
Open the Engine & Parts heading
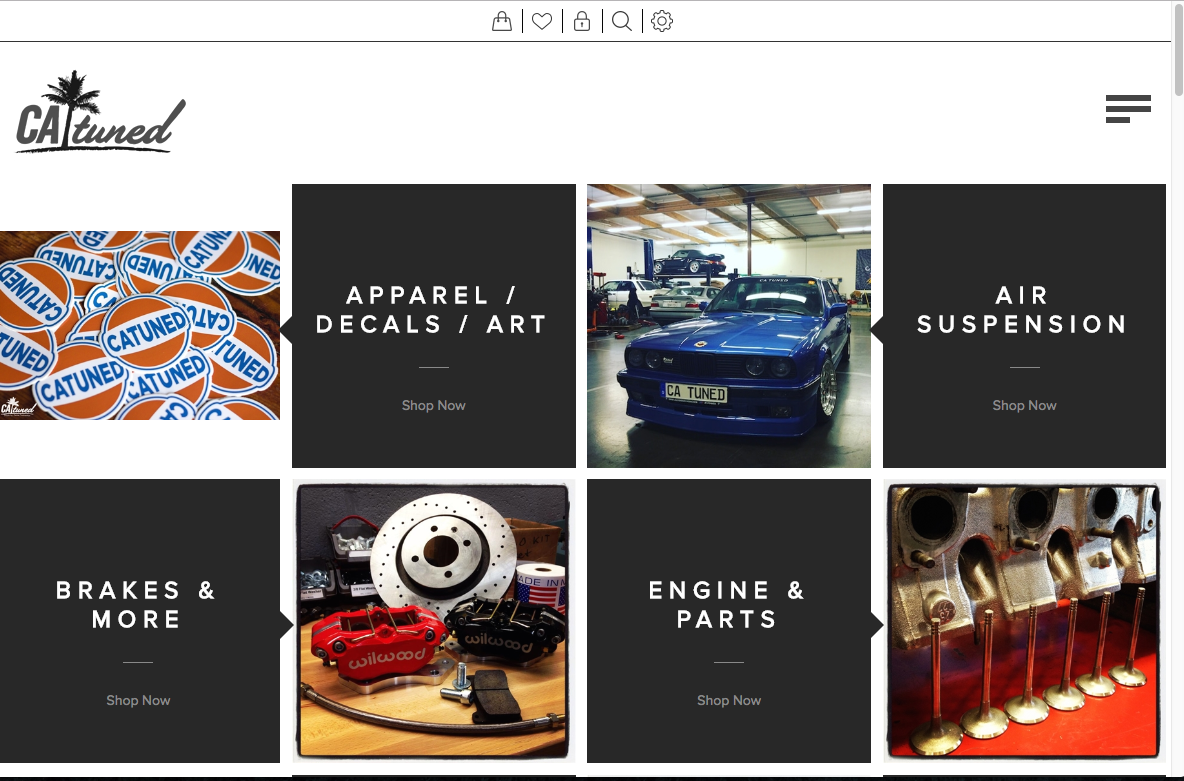(727, 604)
